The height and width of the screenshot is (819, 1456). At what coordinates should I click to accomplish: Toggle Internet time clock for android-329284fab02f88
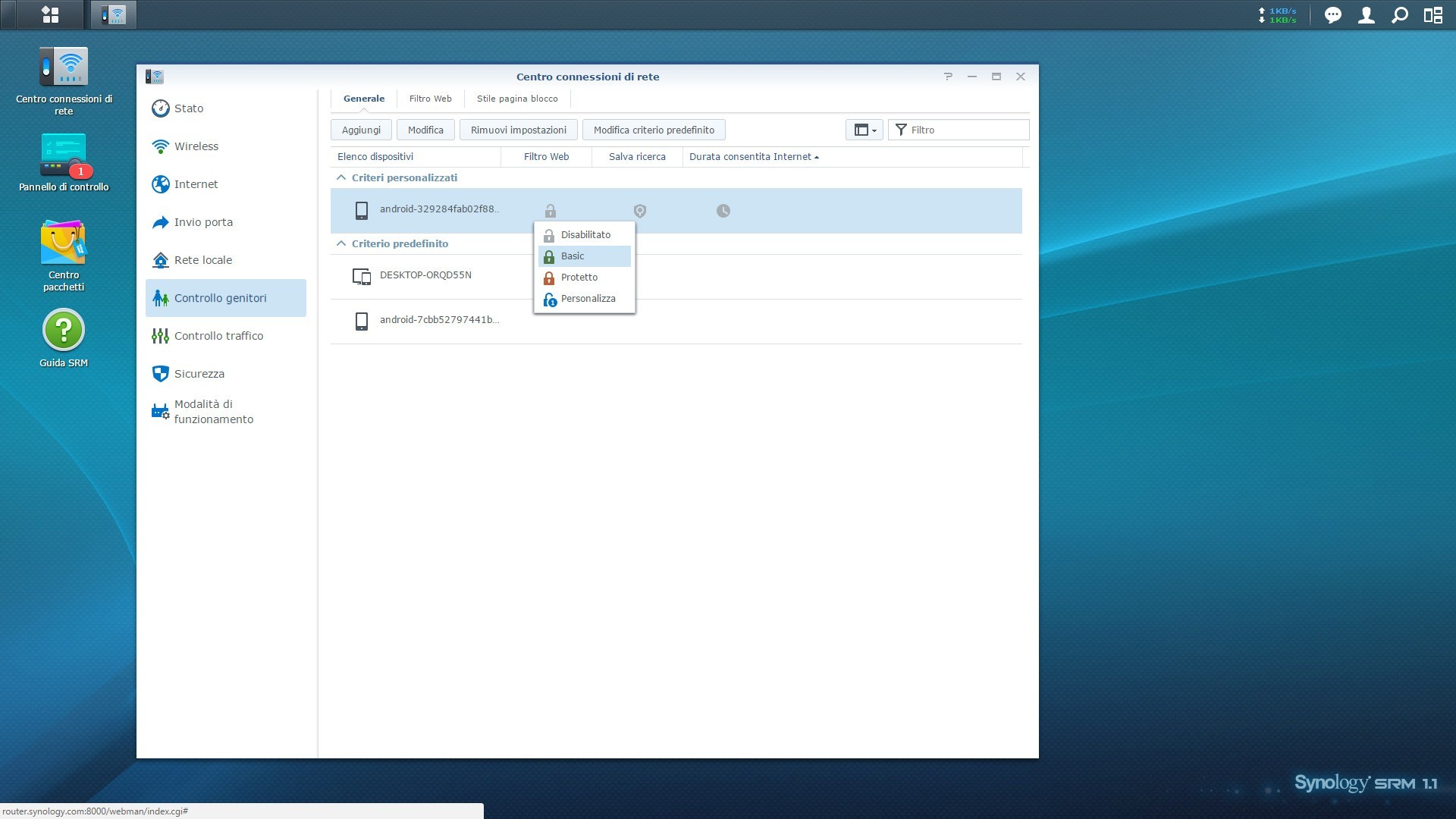click(x=723, y=211)
